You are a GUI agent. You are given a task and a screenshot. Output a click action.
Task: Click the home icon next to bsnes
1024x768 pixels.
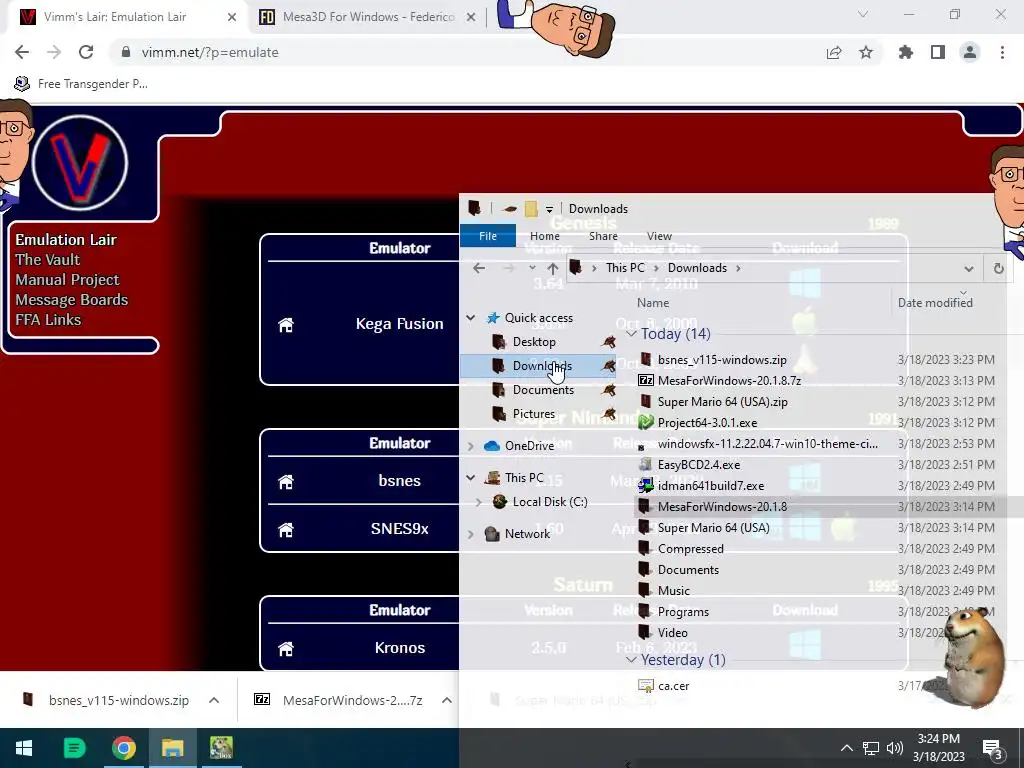[285, 481]
